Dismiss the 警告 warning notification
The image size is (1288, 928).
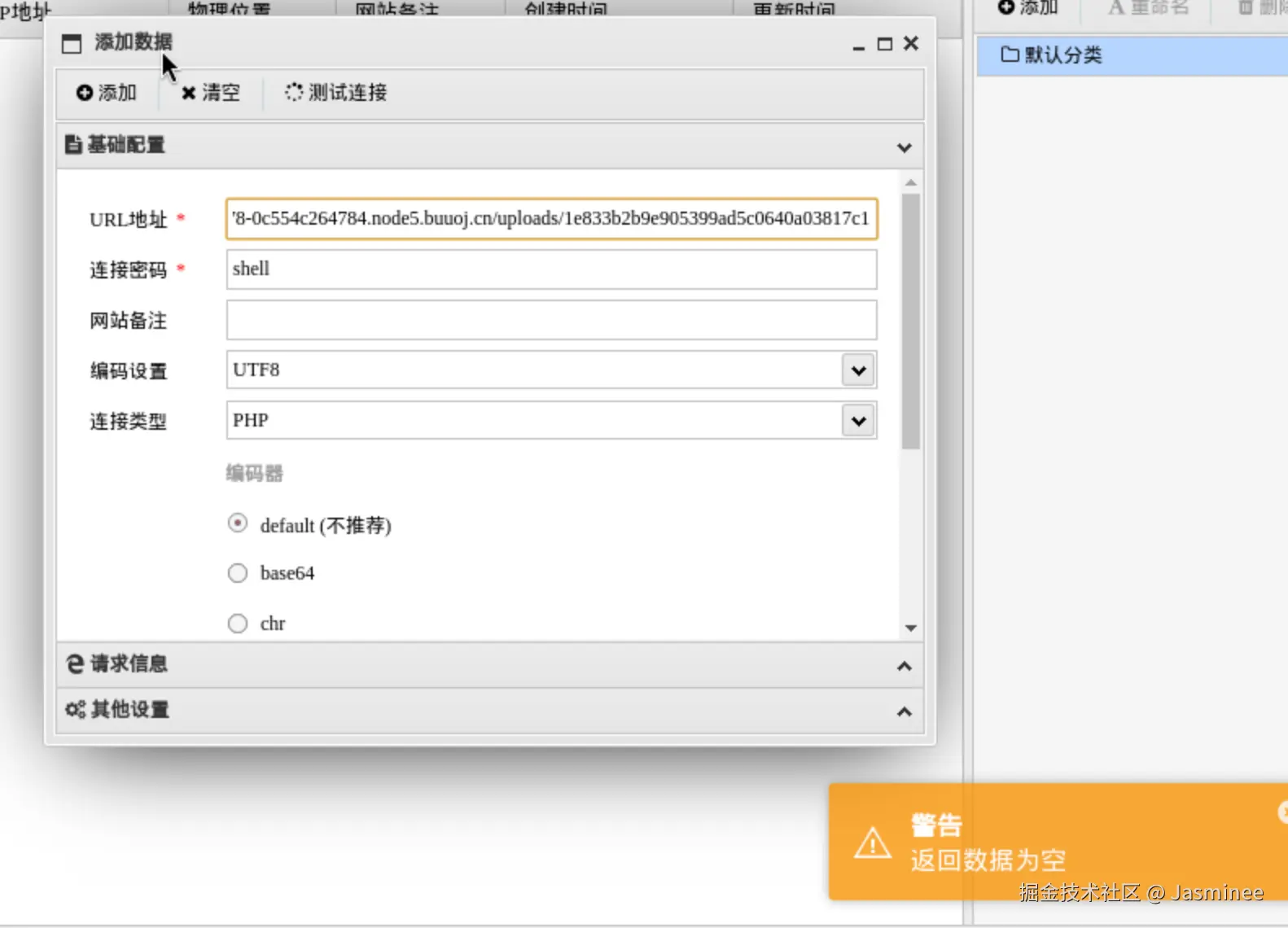coord(1283,812)
